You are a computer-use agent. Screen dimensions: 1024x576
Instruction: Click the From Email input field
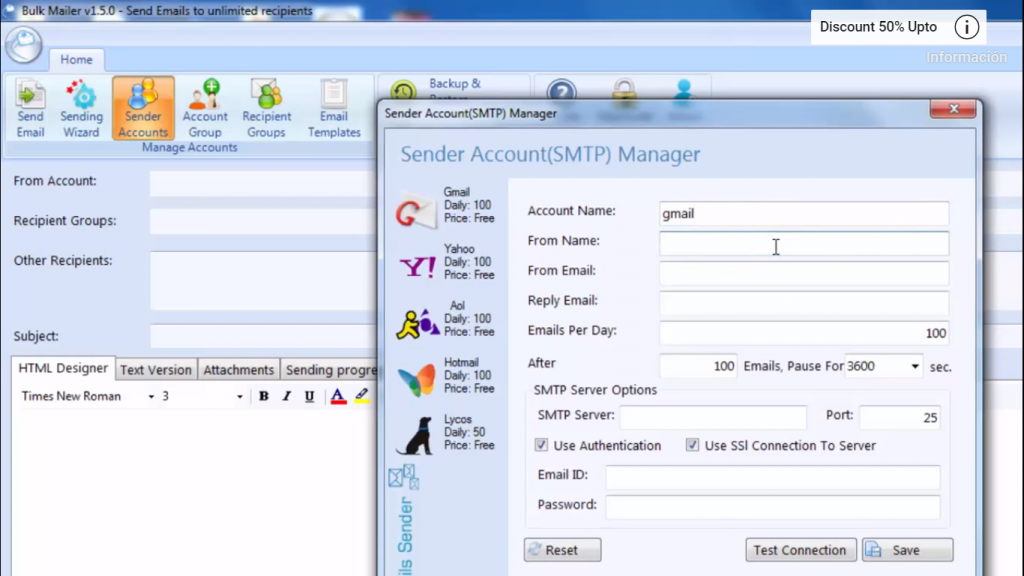tap(803, 273)
